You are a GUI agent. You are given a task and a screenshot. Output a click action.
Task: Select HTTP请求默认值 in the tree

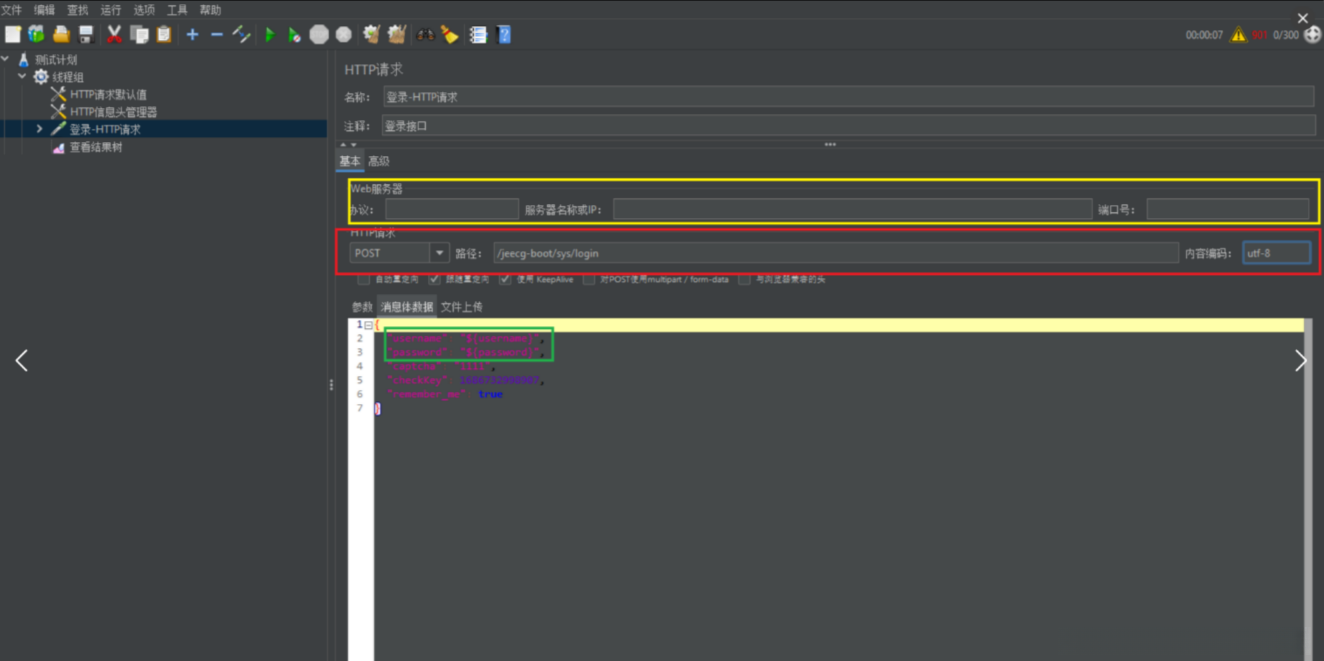(x=108, y=94)
